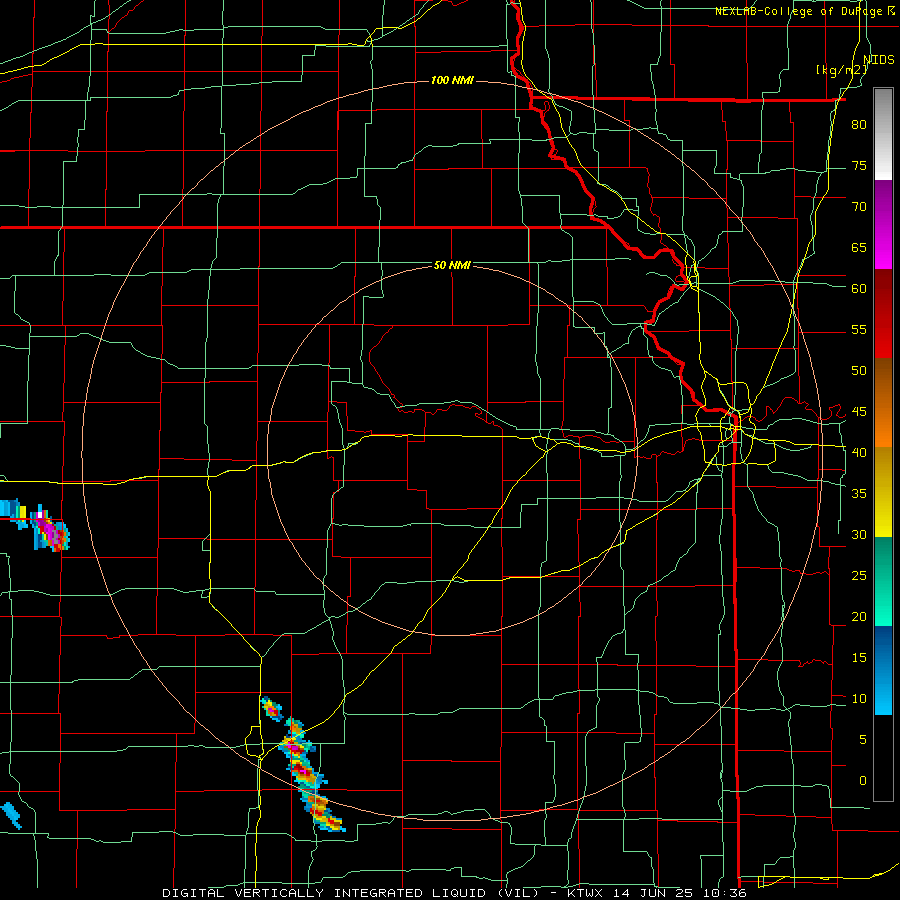Screen dimensions: 900x900
Task: Click the 70 value on the scale
Action: 859,207
